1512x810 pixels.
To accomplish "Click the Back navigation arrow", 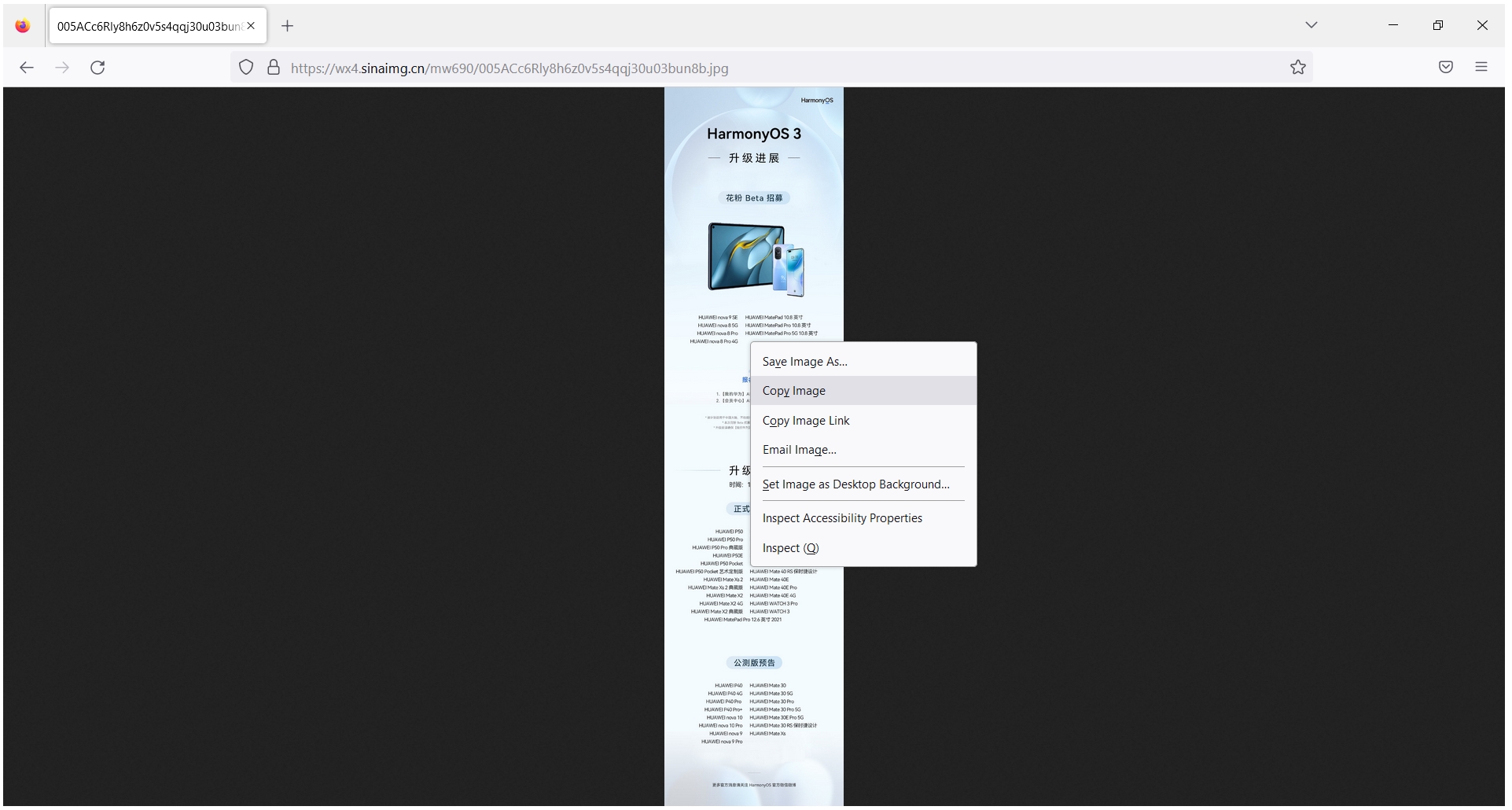I will click(x=27, y=68).
